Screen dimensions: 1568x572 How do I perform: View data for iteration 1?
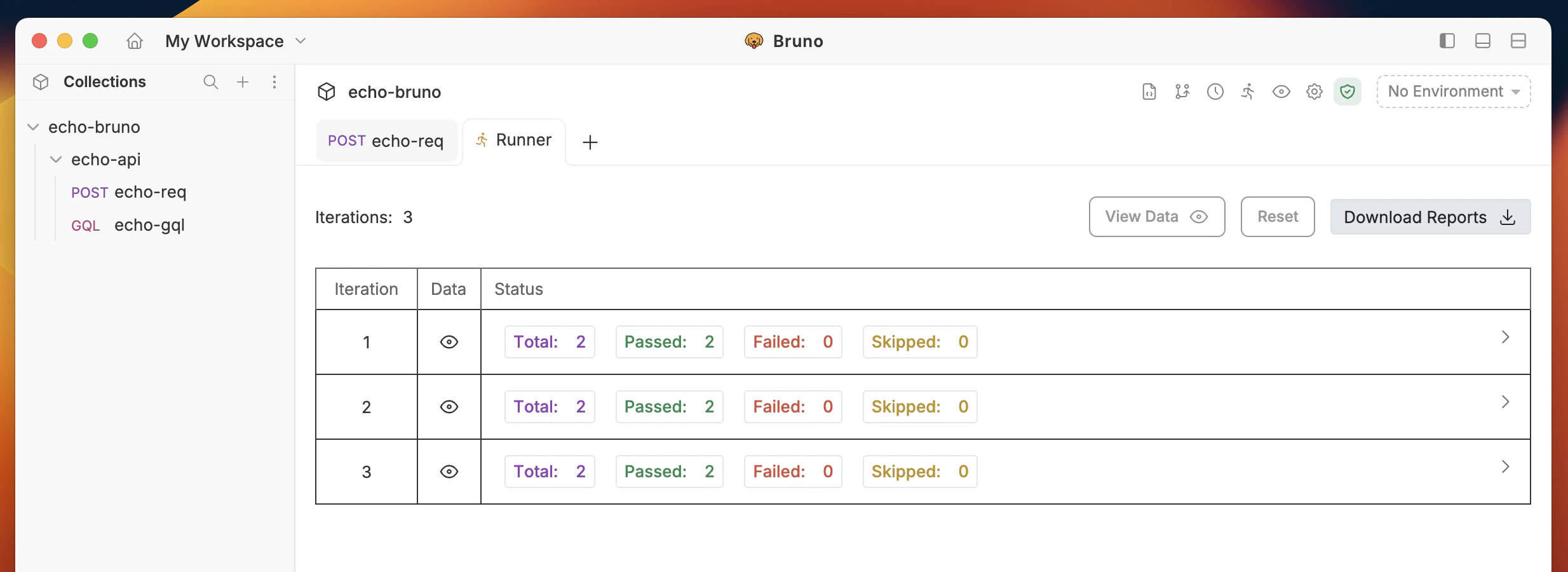click(449, 342)
